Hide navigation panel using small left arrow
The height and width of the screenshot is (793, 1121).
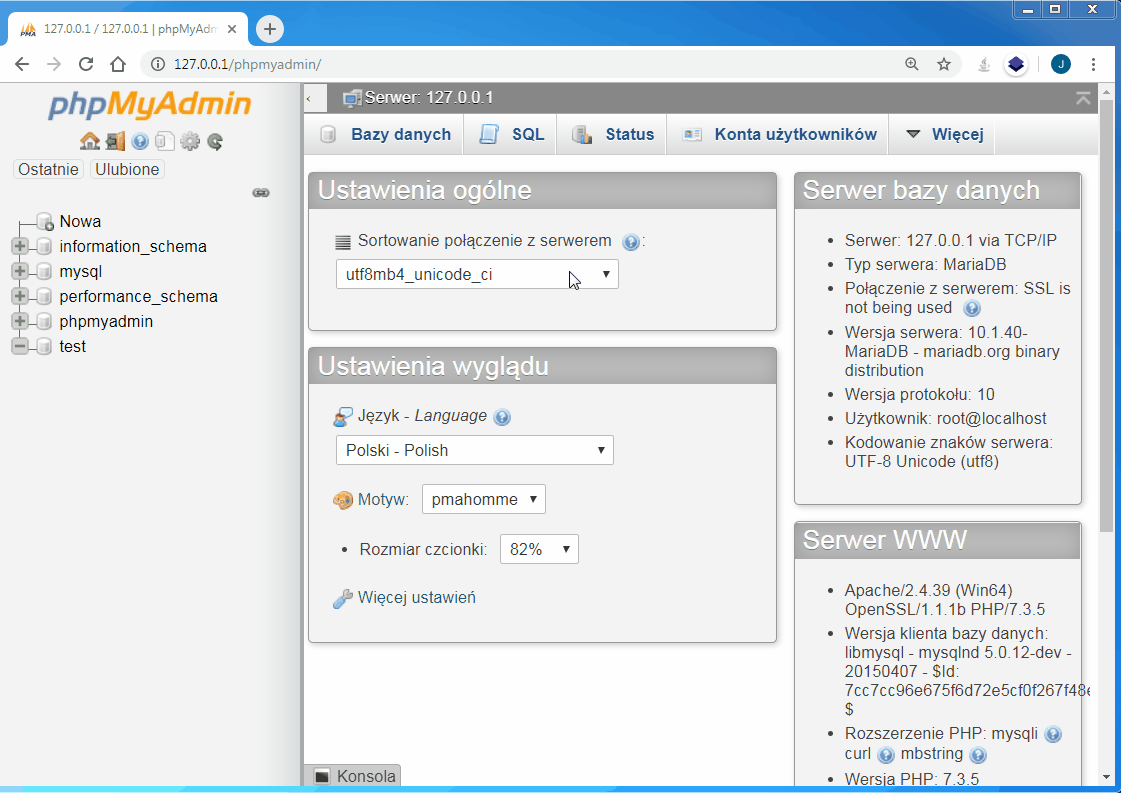309,98
